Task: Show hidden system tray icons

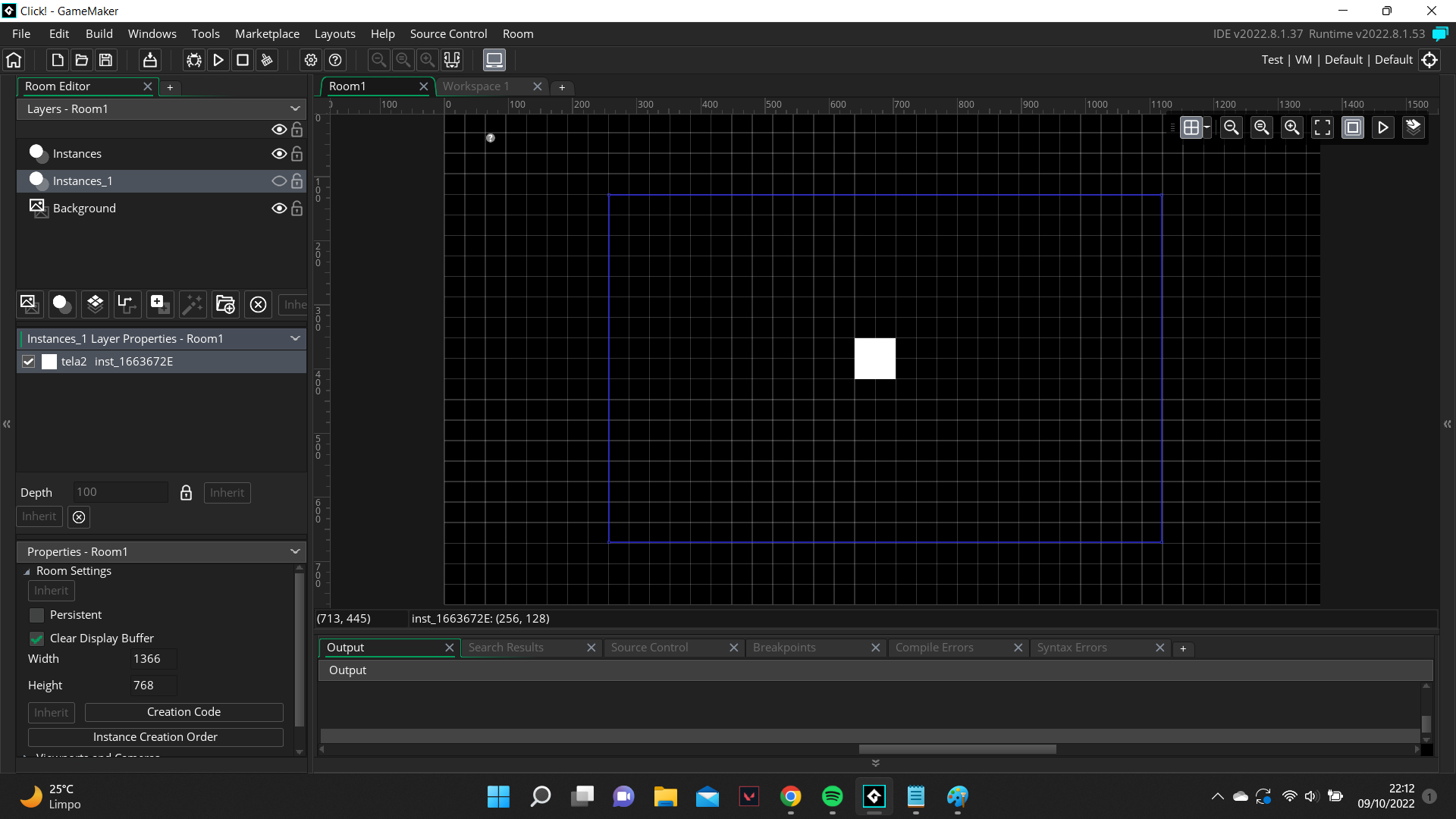Action: [1217, 796]
